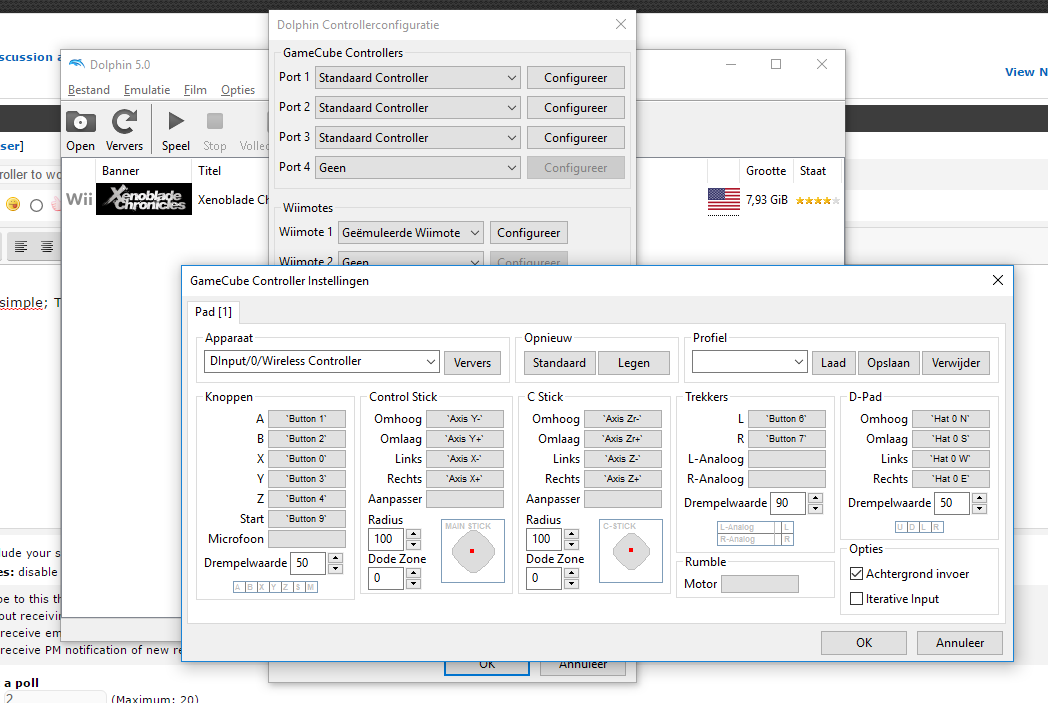Click the Open toolbar icon in Dolphin
The height and width of the screenshot is (703, 1048).
point(81,122)
